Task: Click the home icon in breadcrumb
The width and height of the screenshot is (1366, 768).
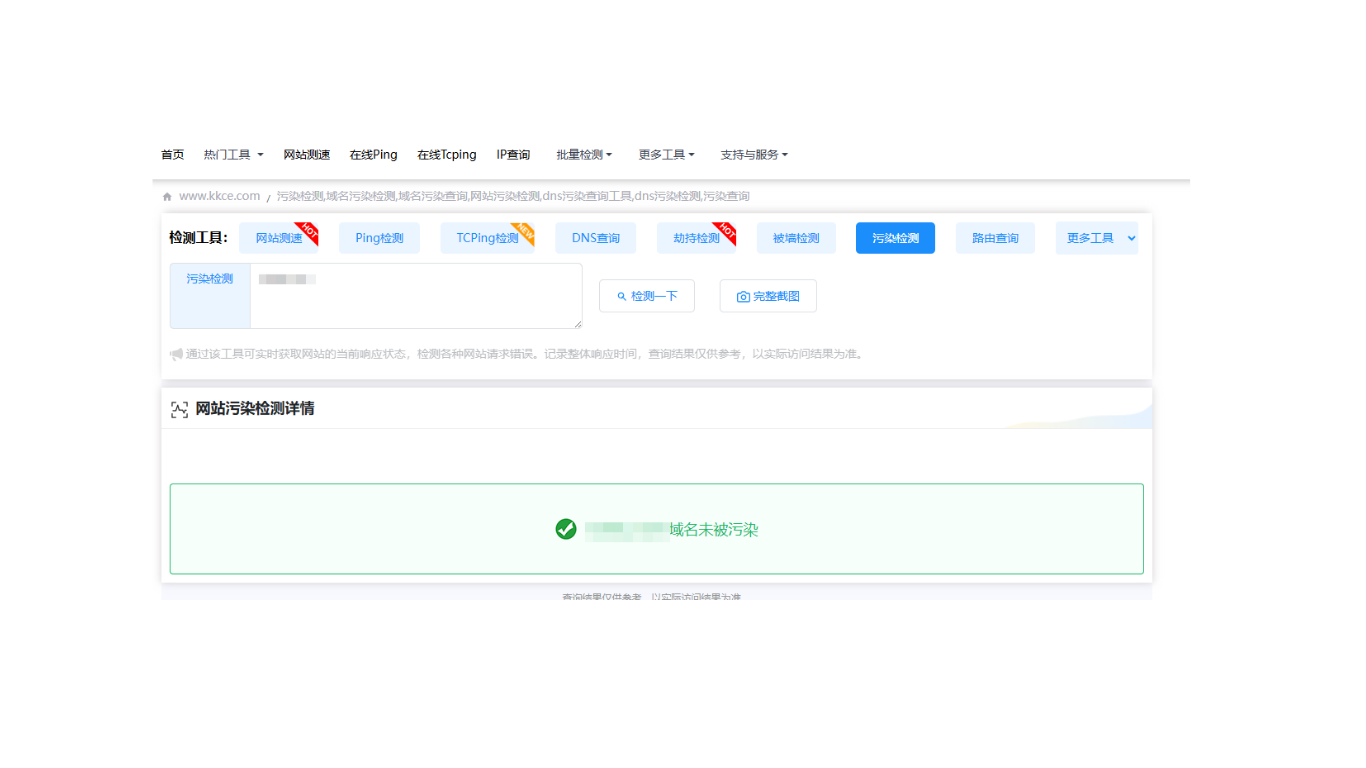Action: point(167,197)
